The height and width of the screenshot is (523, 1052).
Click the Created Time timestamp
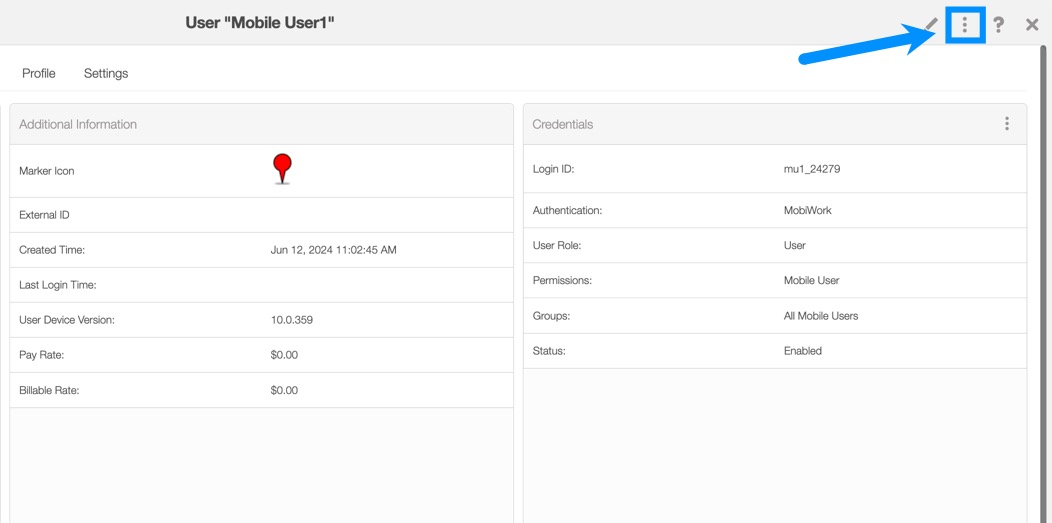[x=333, y=250]
